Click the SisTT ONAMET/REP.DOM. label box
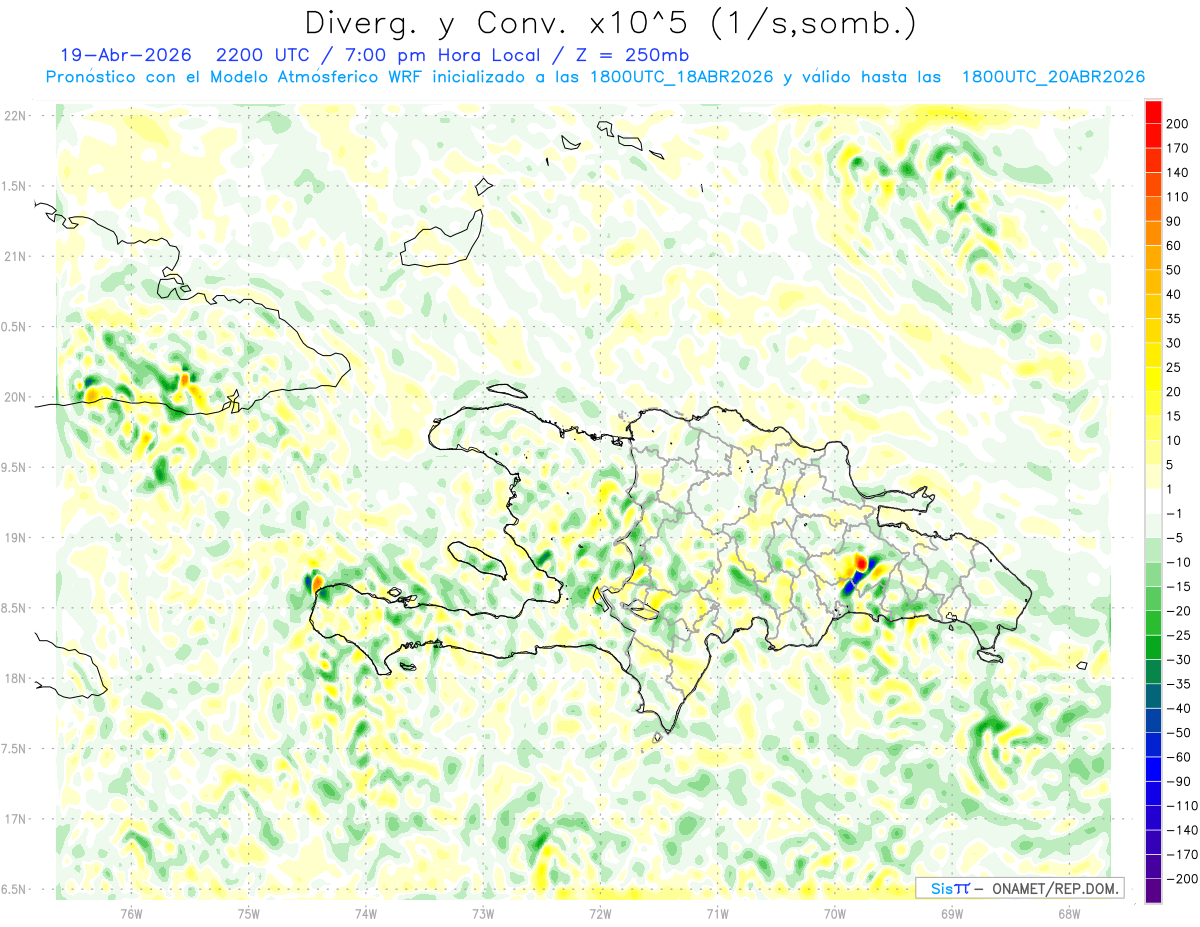This screenshot has height=927, width=1200. 1019,888
